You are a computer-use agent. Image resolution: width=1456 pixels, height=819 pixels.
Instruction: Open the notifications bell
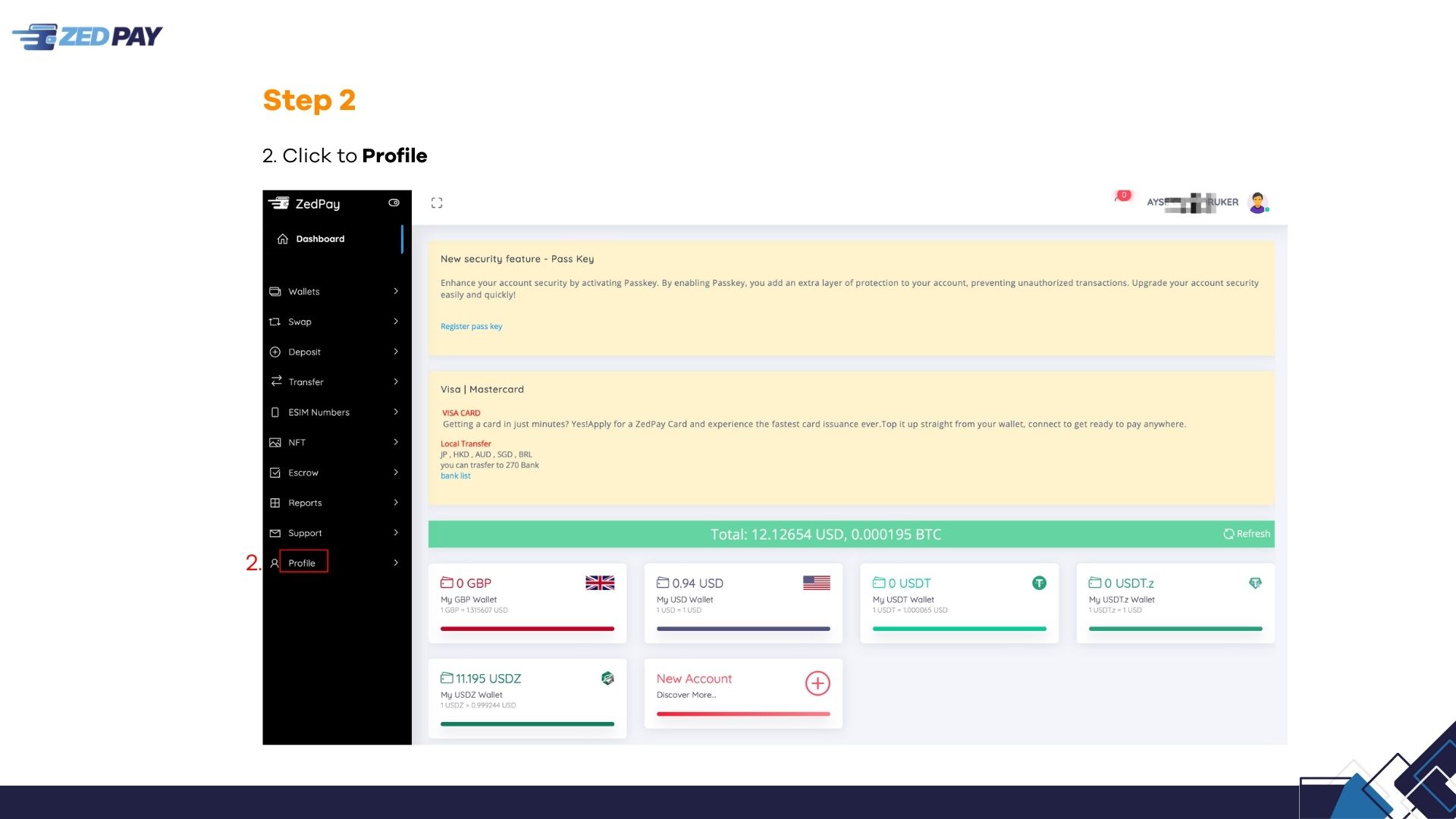coord(1122,196)
